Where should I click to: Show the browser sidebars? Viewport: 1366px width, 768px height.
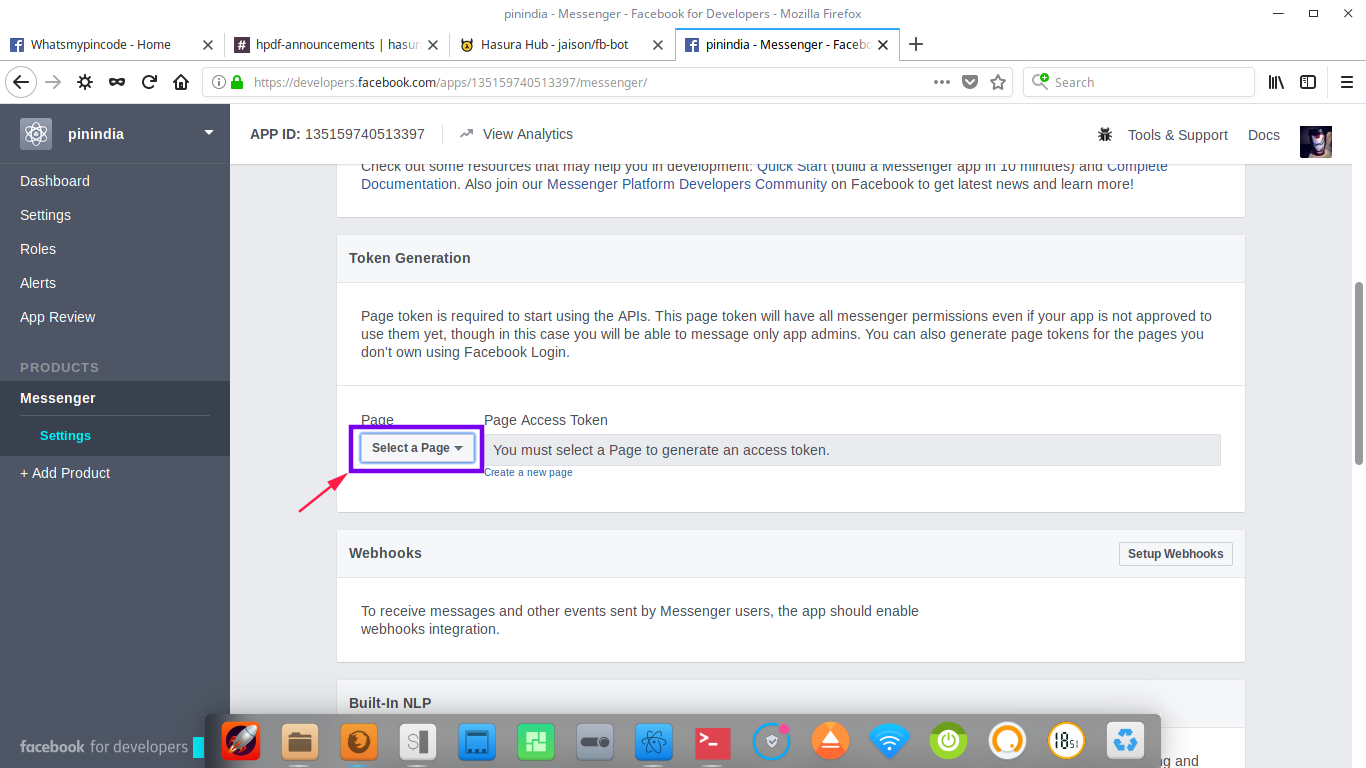point(1308,82)
